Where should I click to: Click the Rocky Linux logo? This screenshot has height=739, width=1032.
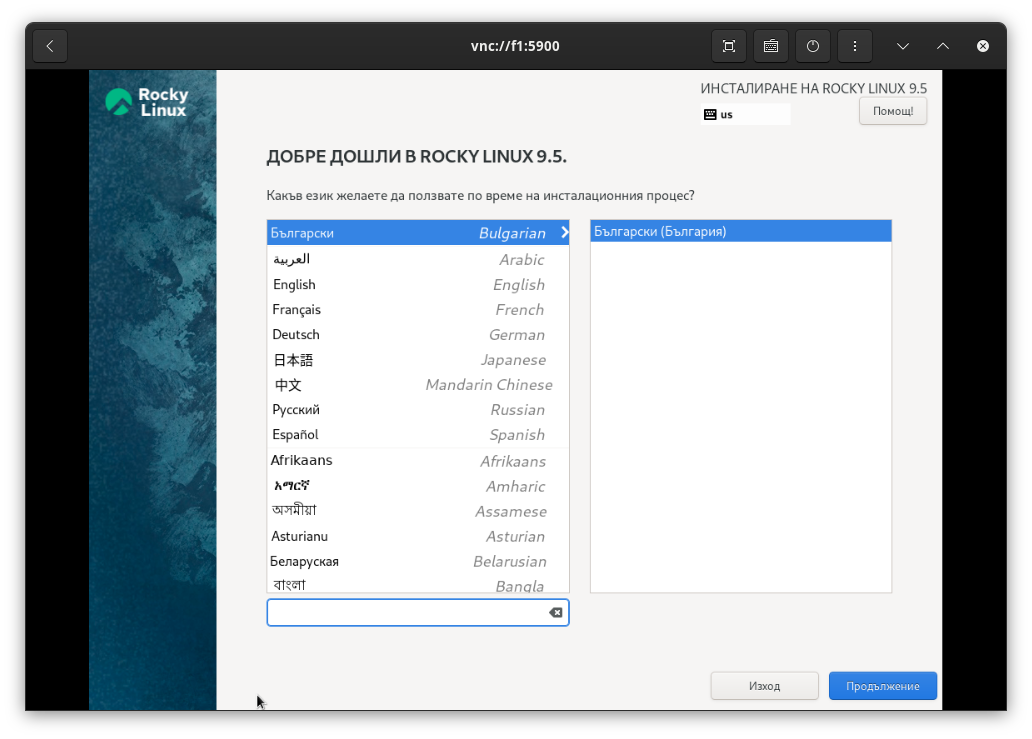point(147,102)
